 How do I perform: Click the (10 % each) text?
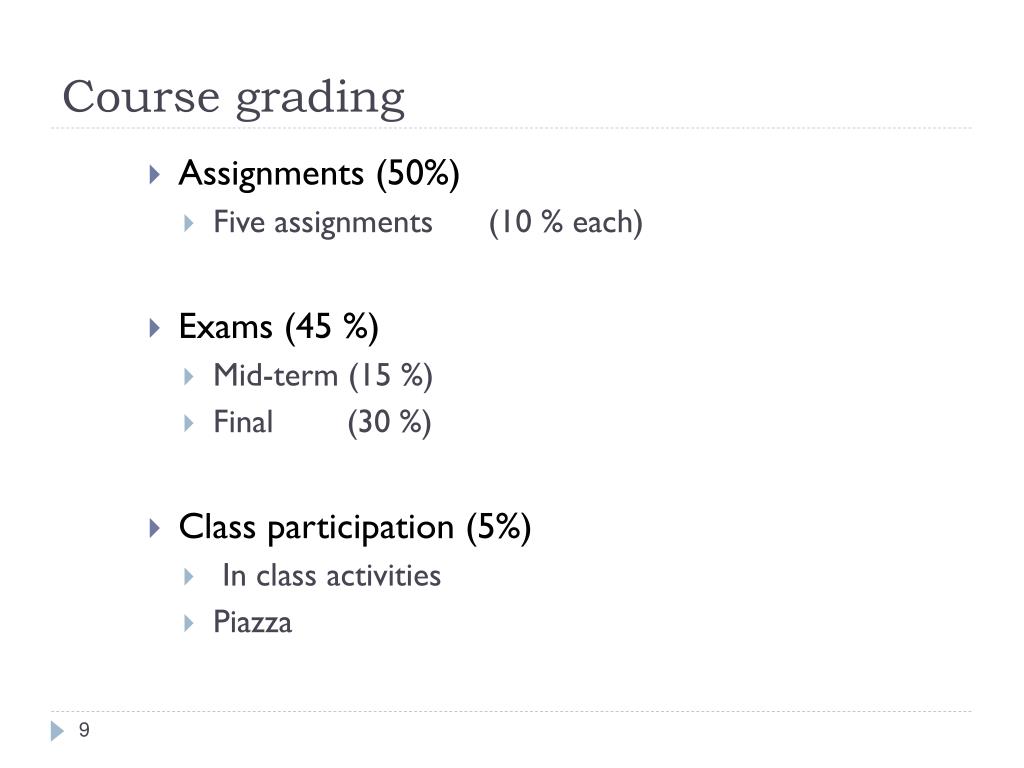(x=566, y=223)
